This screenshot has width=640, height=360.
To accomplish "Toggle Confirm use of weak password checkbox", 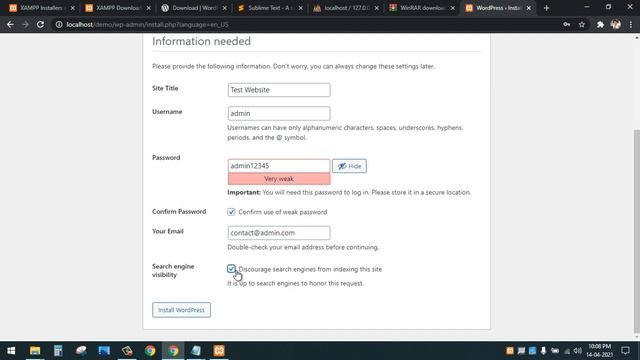I will (231, 212).
